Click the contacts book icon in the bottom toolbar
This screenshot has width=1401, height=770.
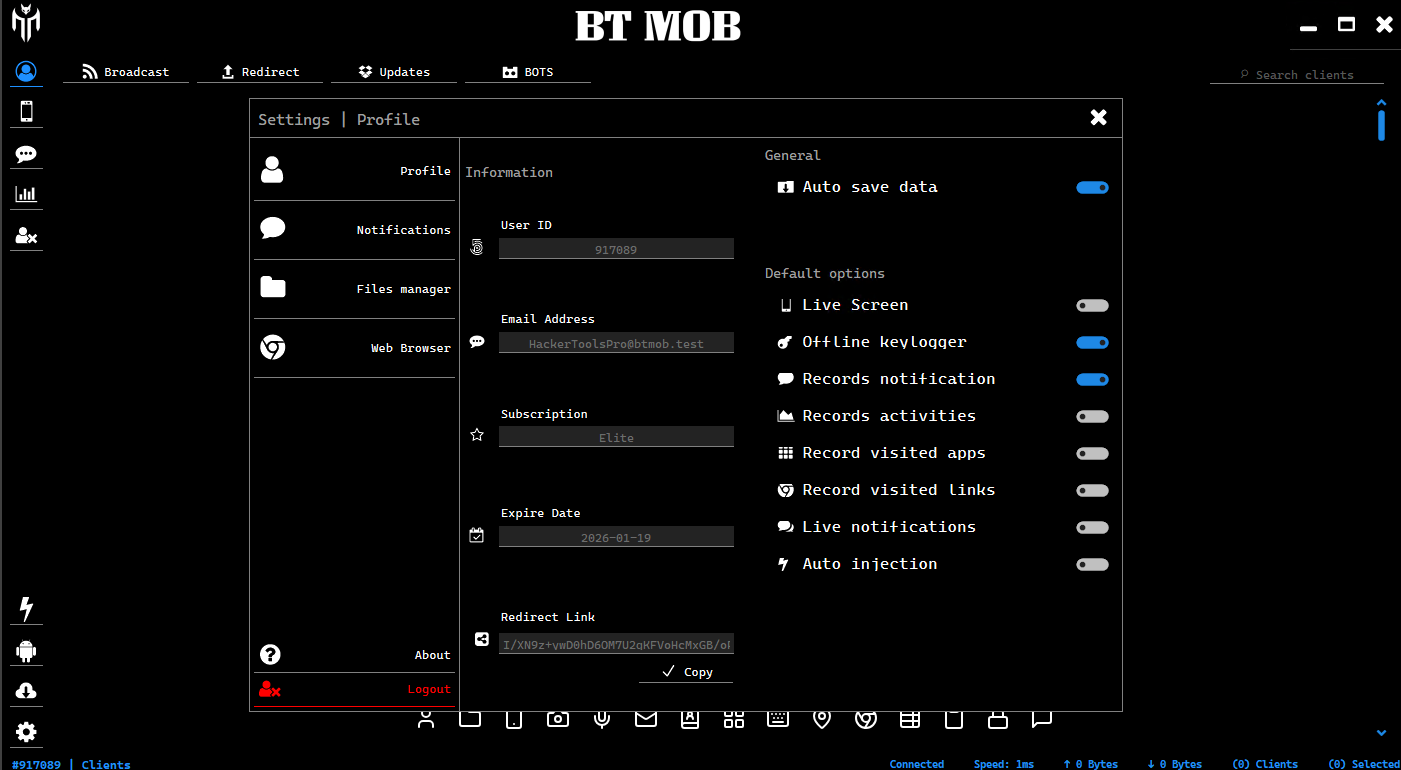pos(690,719)
